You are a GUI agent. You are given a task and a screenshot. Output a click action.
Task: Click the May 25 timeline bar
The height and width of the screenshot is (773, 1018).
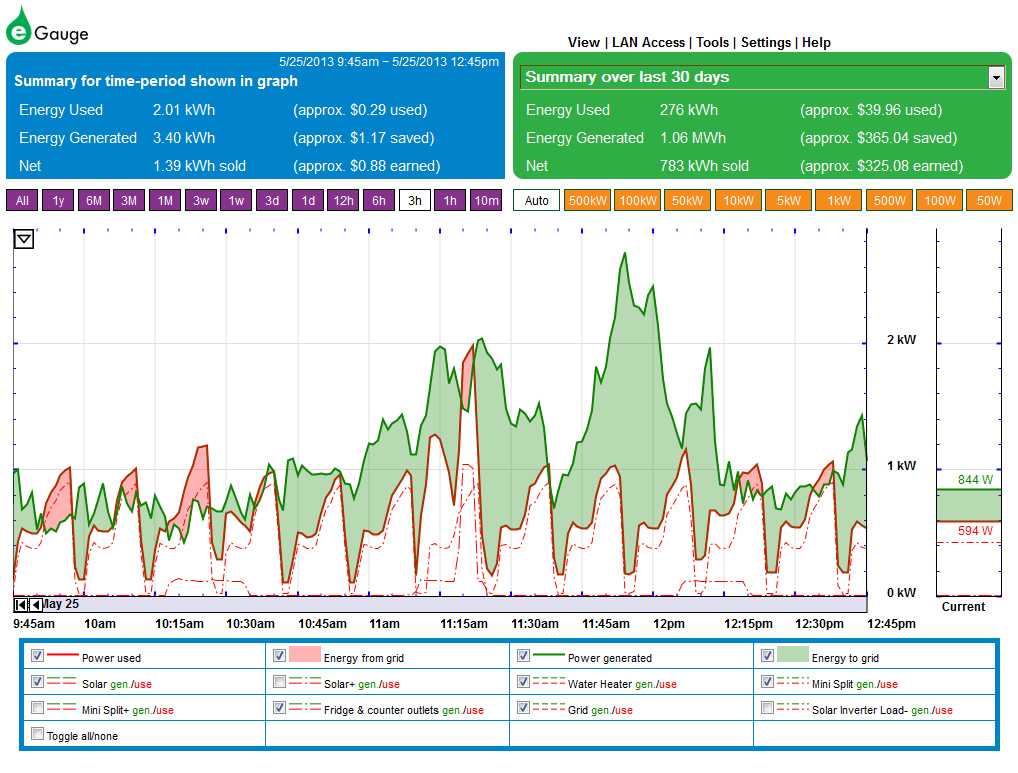pyautogui.click(x=450, y=605)
